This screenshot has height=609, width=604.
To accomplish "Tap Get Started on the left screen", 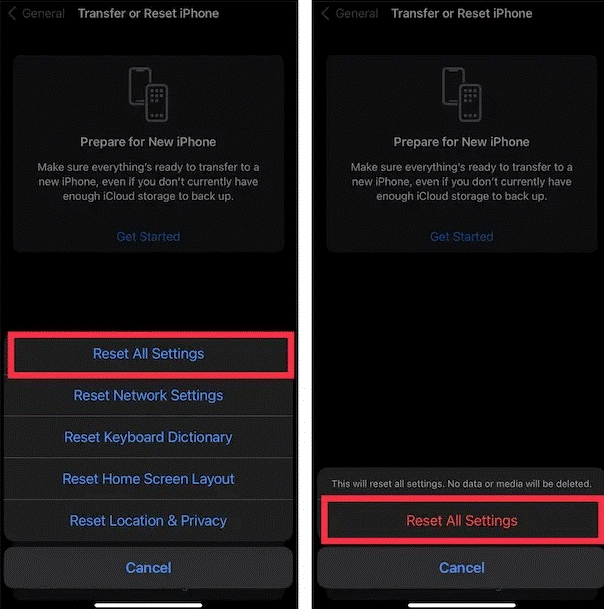I will pyautogui.click(x=148, y=237).
